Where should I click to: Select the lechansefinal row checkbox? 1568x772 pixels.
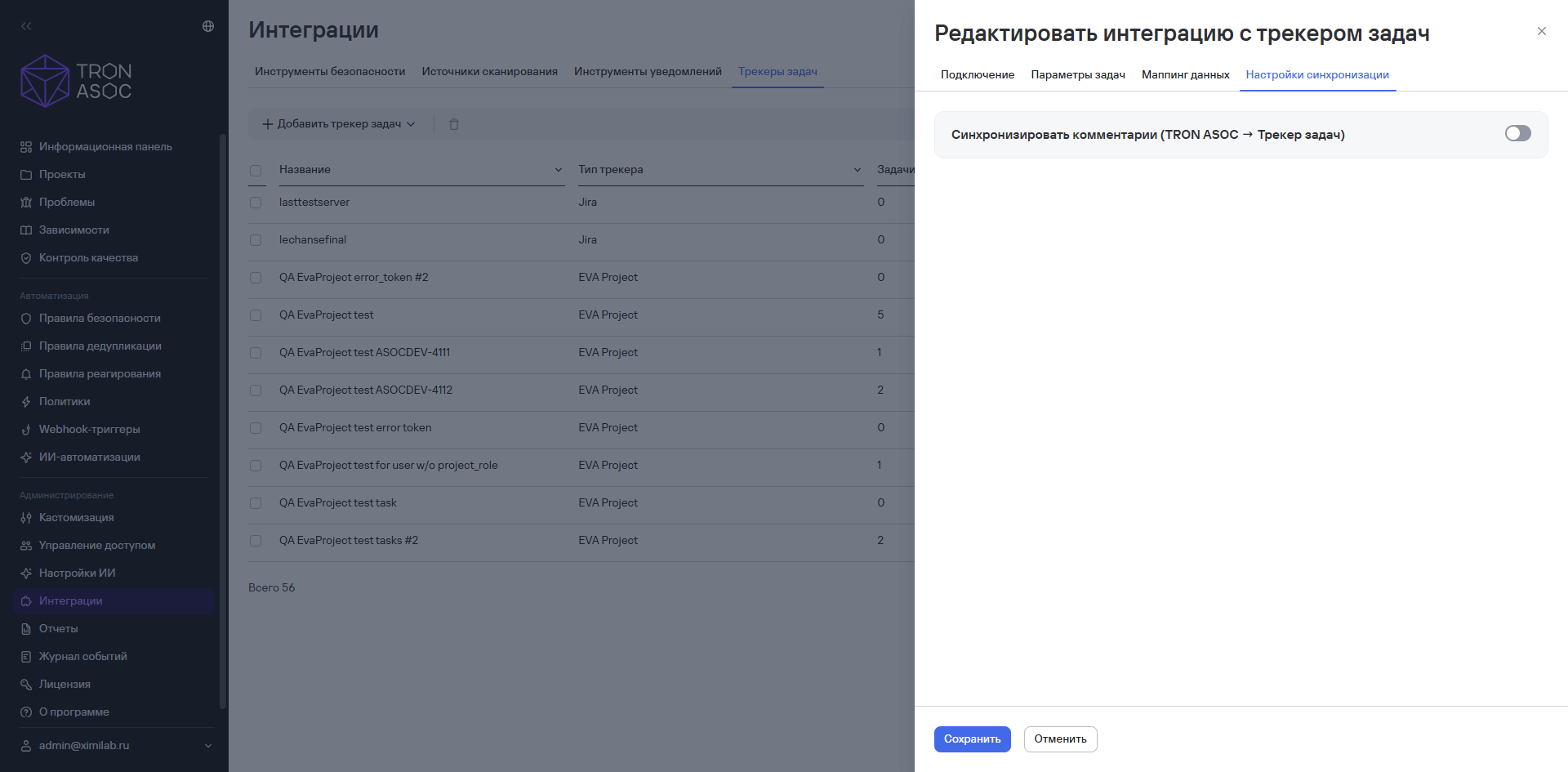coord(256,240)
